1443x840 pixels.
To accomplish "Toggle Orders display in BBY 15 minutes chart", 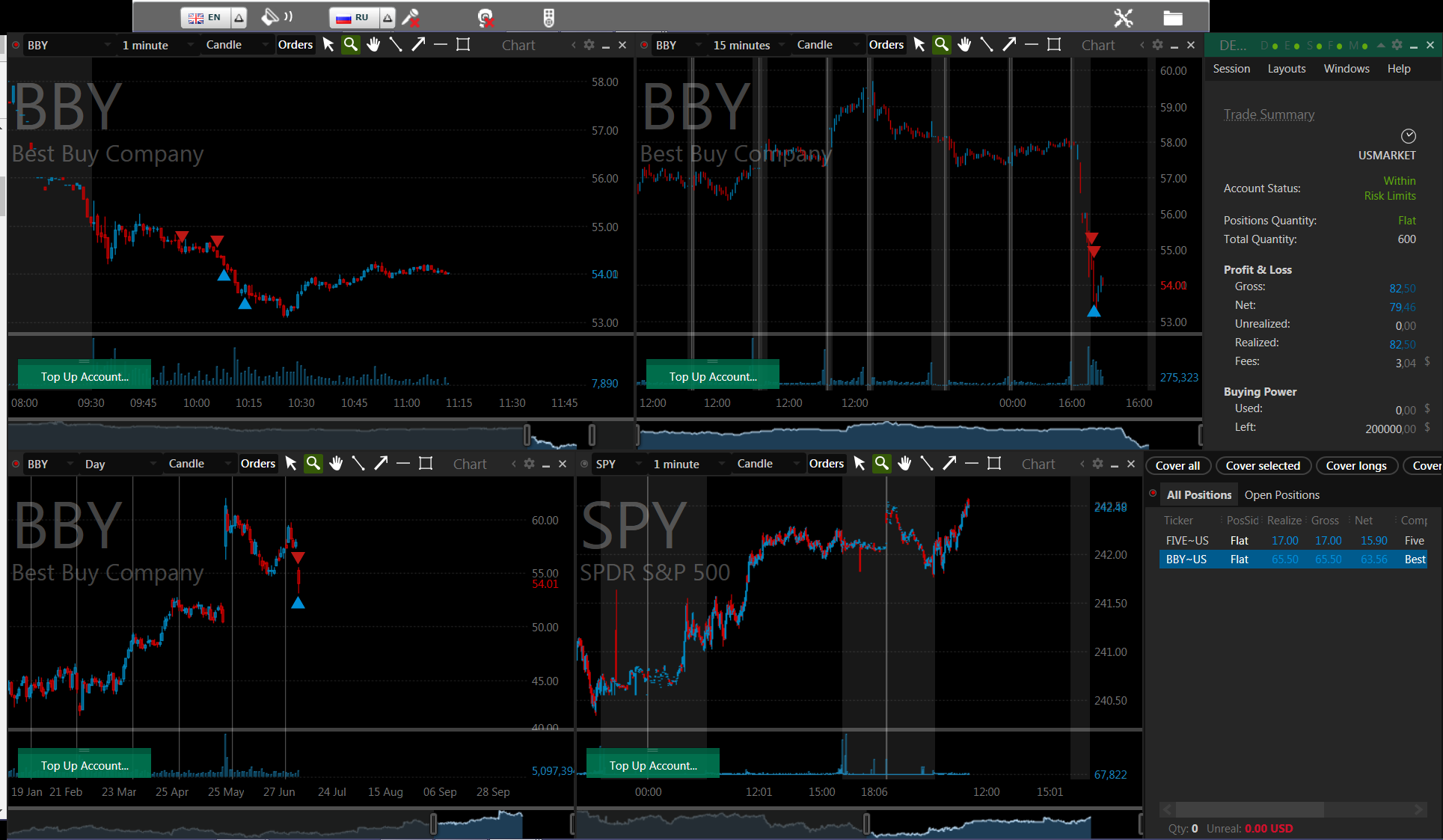I will [x=886, y=45].
